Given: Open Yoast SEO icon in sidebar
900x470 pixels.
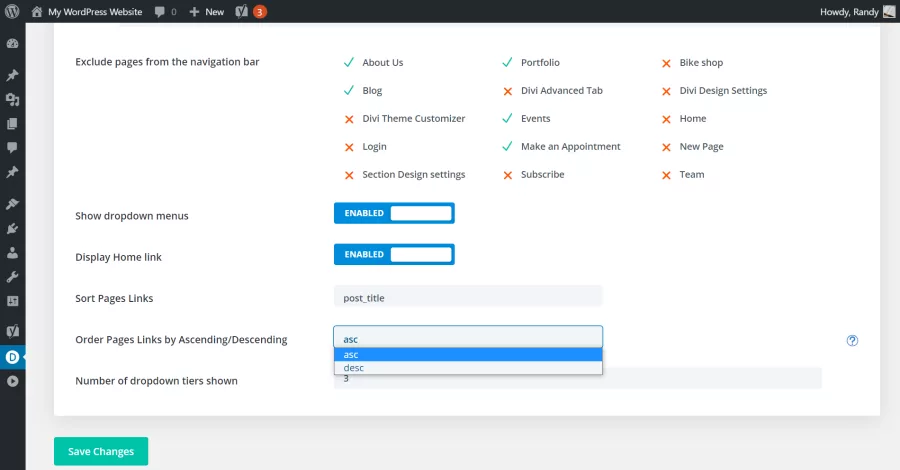Looking at the screenshot, I should 12,331.
